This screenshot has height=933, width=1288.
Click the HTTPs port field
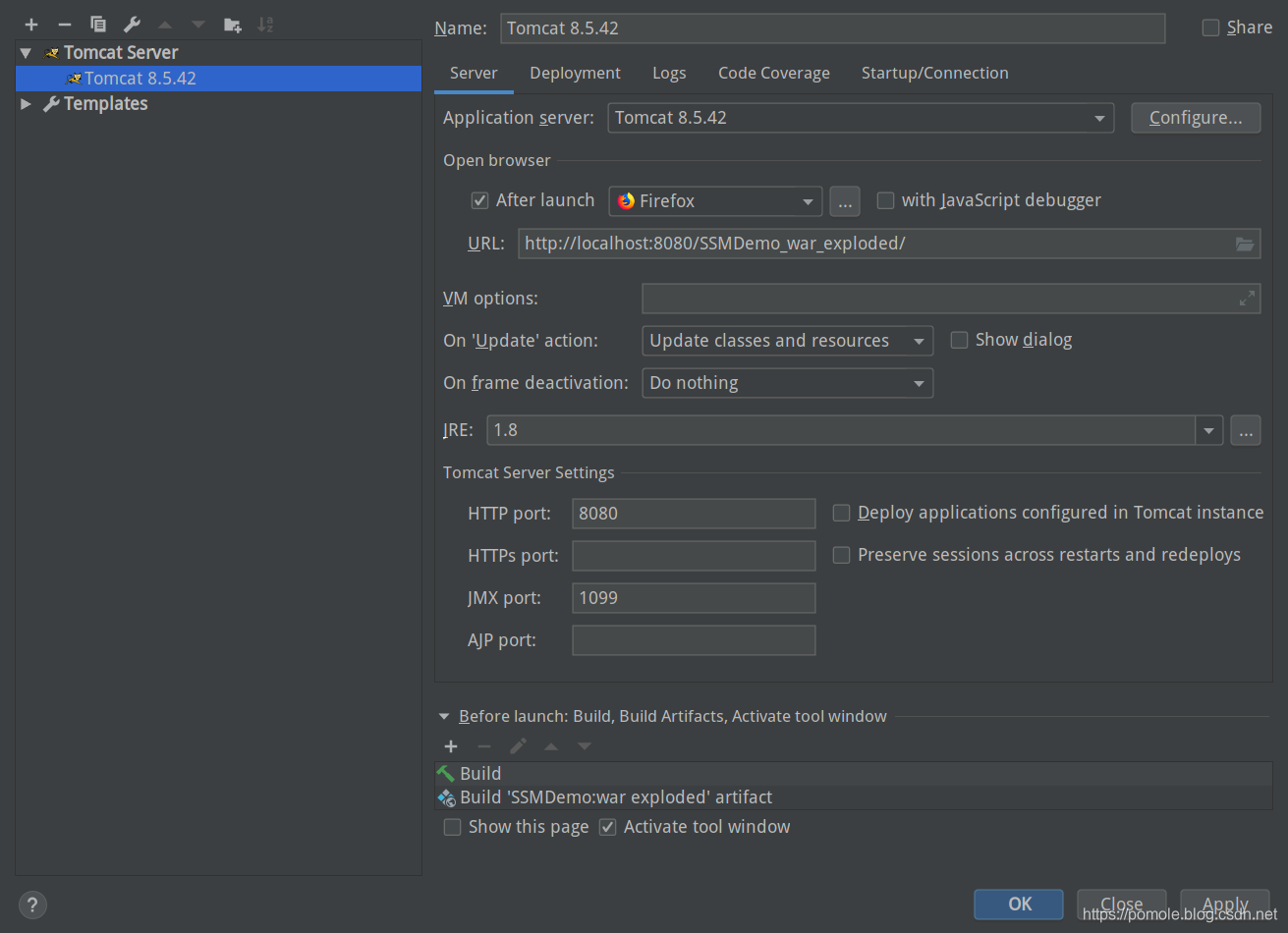coord(694,556)
